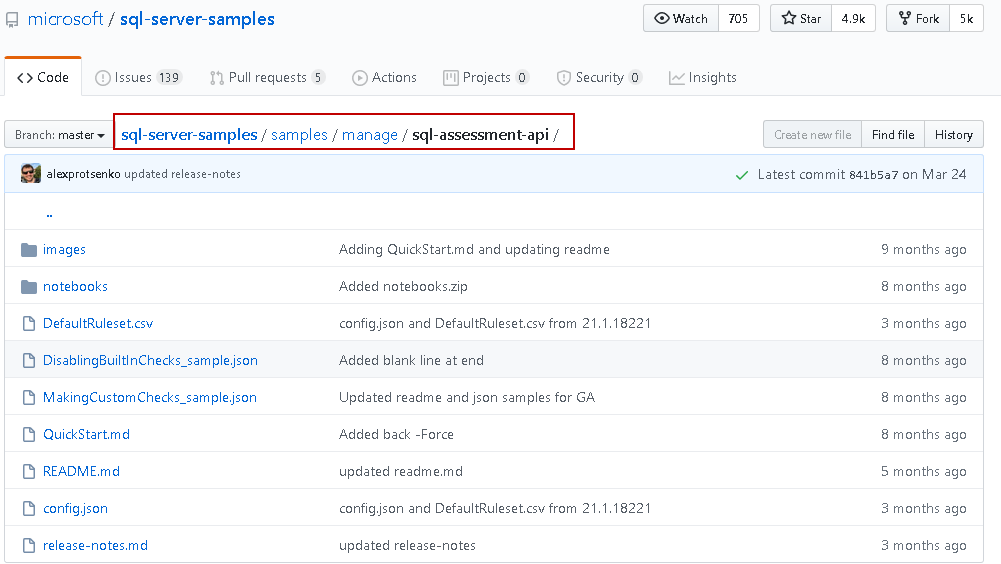The image size is (1001, 564).
Task: Click the repository icon beside microsoft
Action: (x=12, y=20)
